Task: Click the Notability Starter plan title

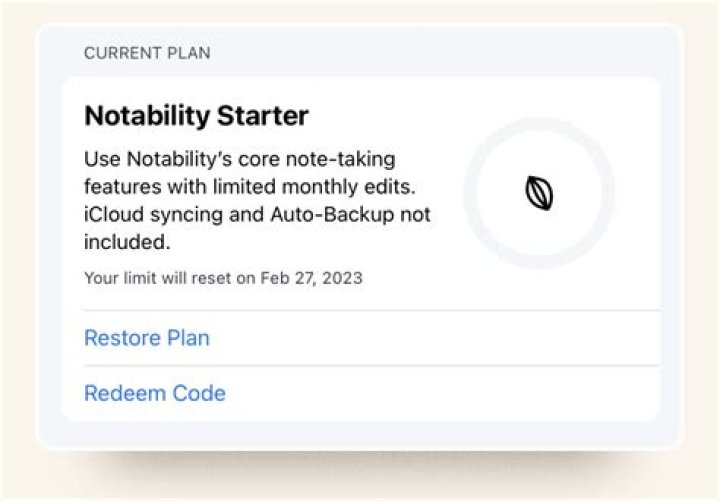Action: [x=196, y=116]
